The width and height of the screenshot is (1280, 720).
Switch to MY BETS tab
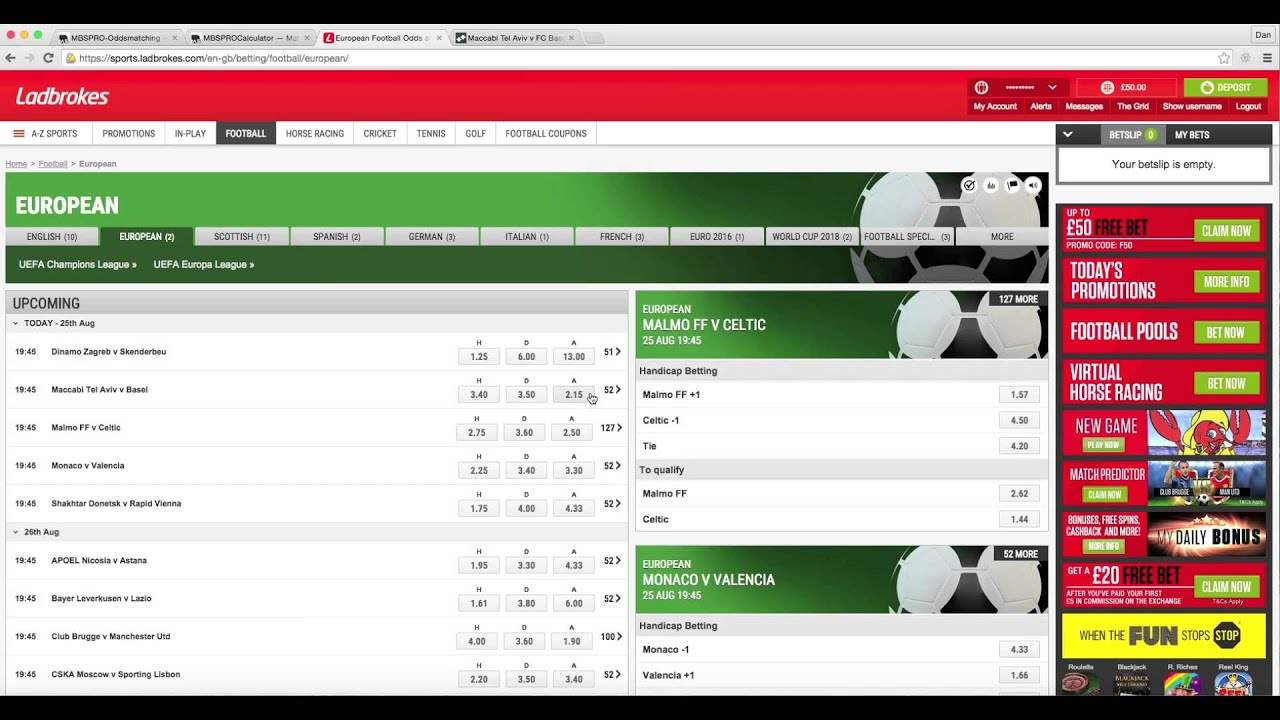(x=1192, y=134)
